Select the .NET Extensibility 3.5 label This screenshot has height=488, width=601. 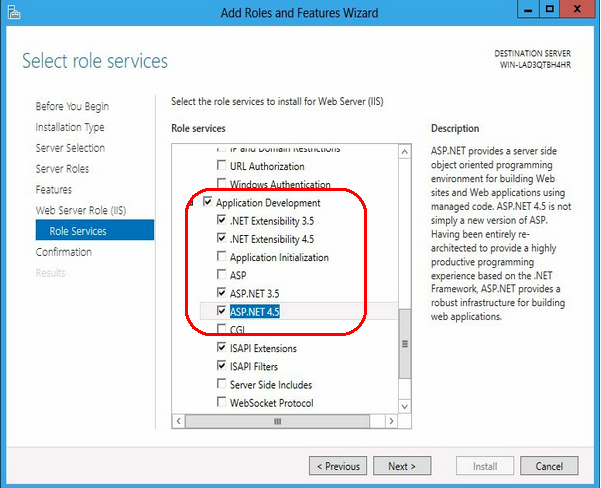[272, 221]
